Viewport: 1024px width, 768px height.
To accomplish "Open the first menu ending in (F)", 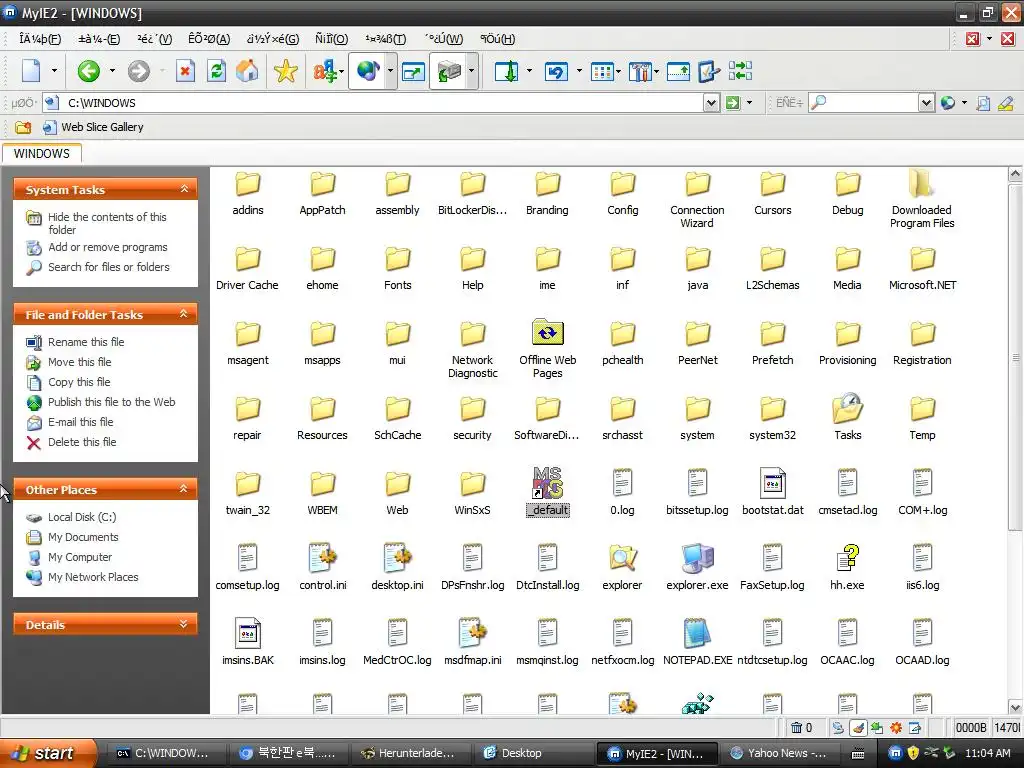I will (x=40, y=39).
